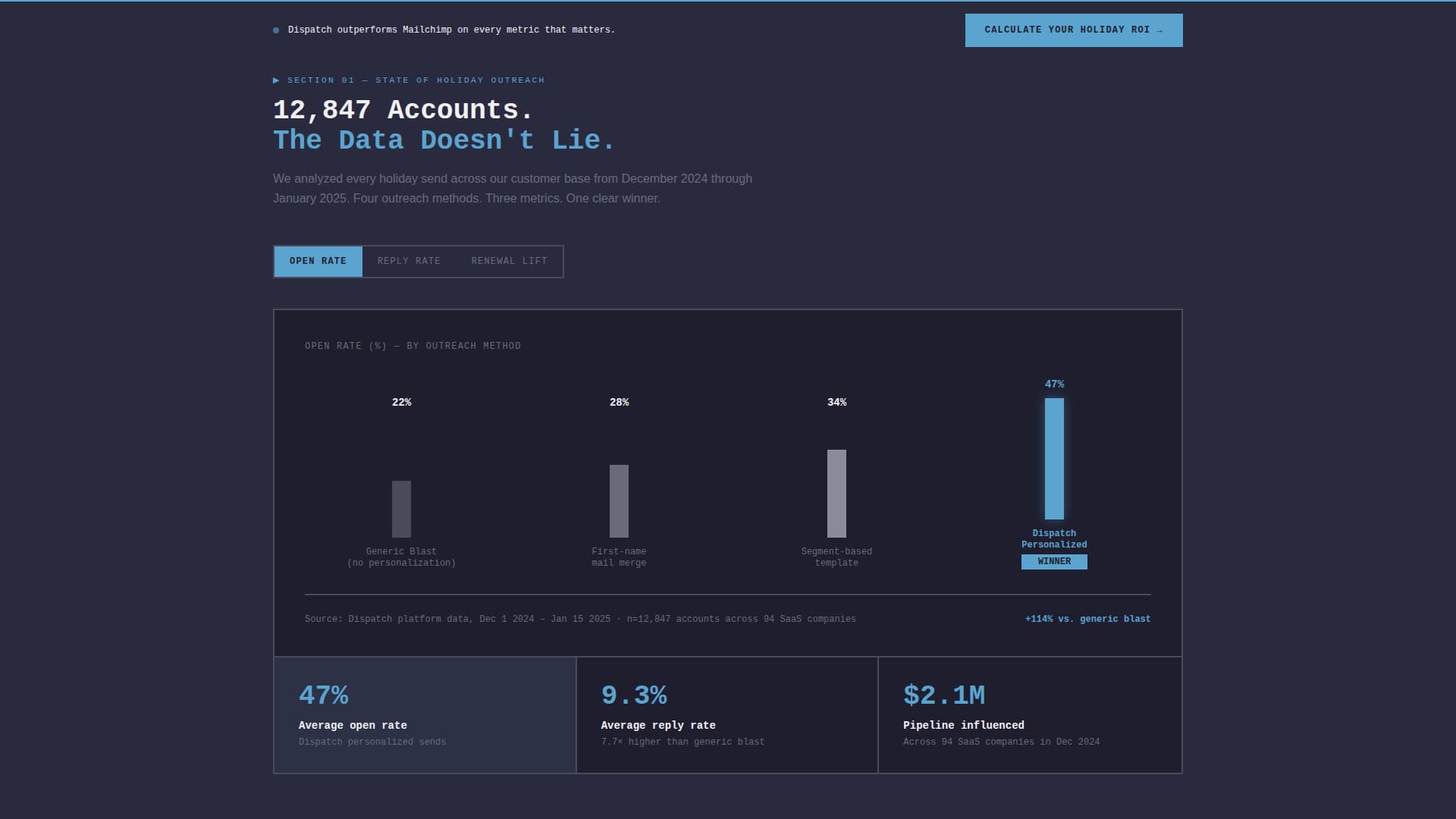Screen dimensions: 1456x819
Task: Click 'The Data Doesn't Lie.' heading
Action: coord(444,140)
